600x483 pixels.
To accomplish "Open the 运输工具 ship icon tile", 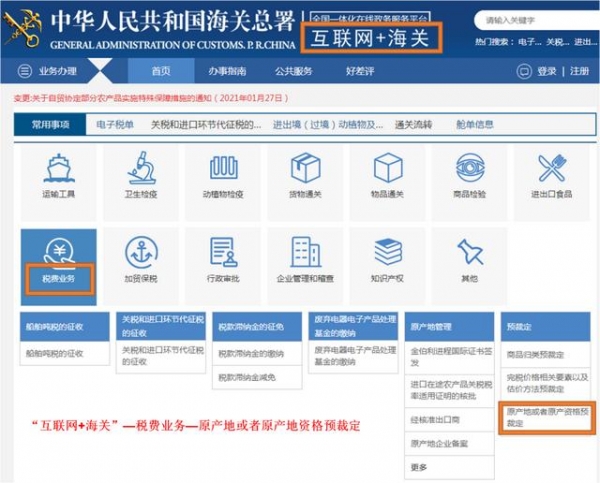I will click(58, 170).
